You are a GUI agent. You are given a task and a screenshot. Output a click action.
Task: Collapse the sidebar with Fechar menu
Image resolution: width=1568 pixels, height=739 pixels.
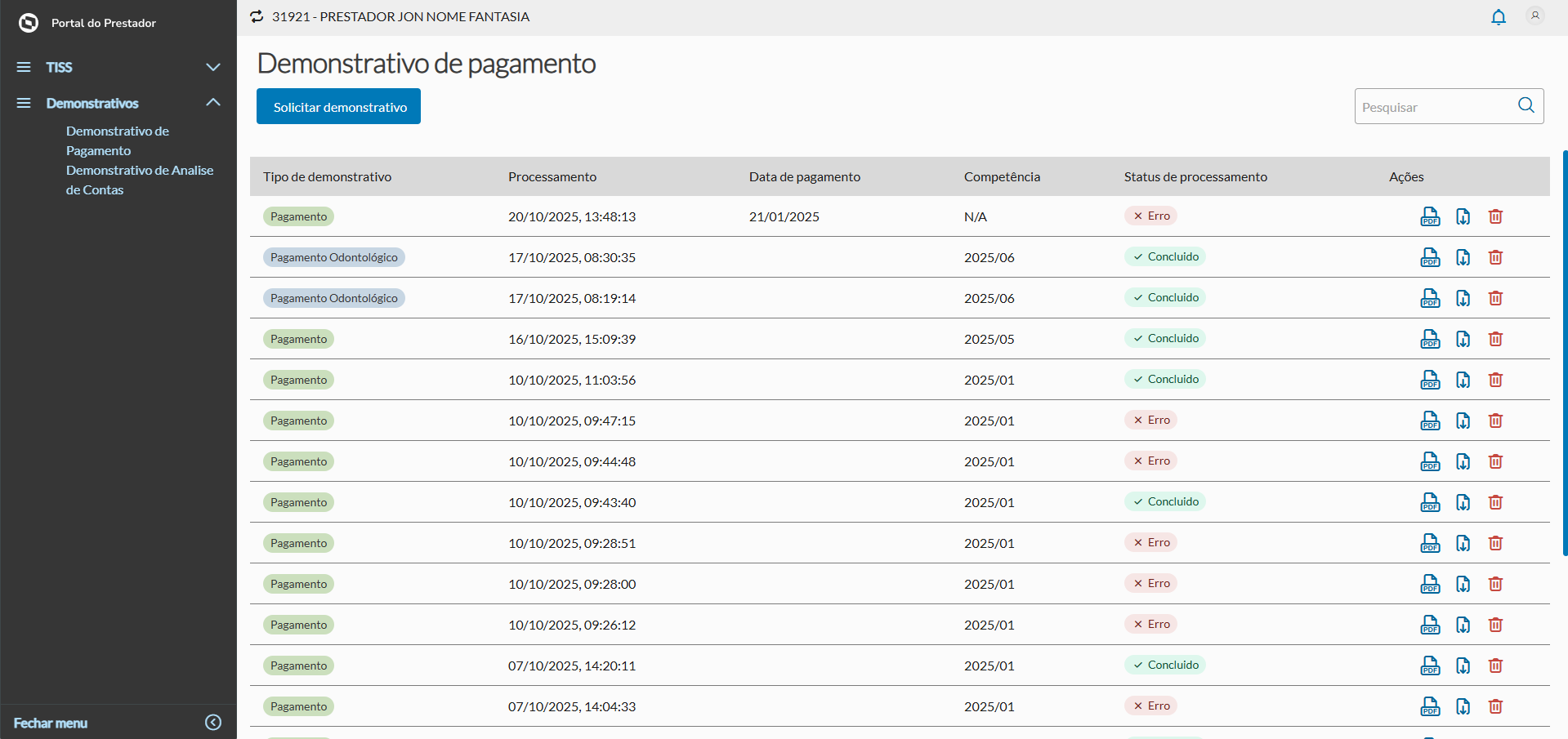tap(213, 723)
